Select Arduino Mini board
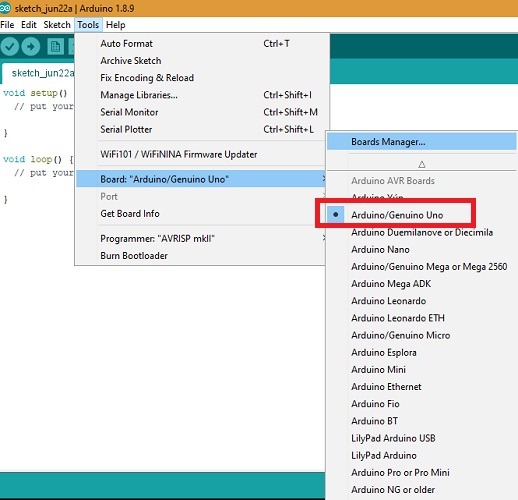Screen dimensions: 518x500 (x=422, y=370)
